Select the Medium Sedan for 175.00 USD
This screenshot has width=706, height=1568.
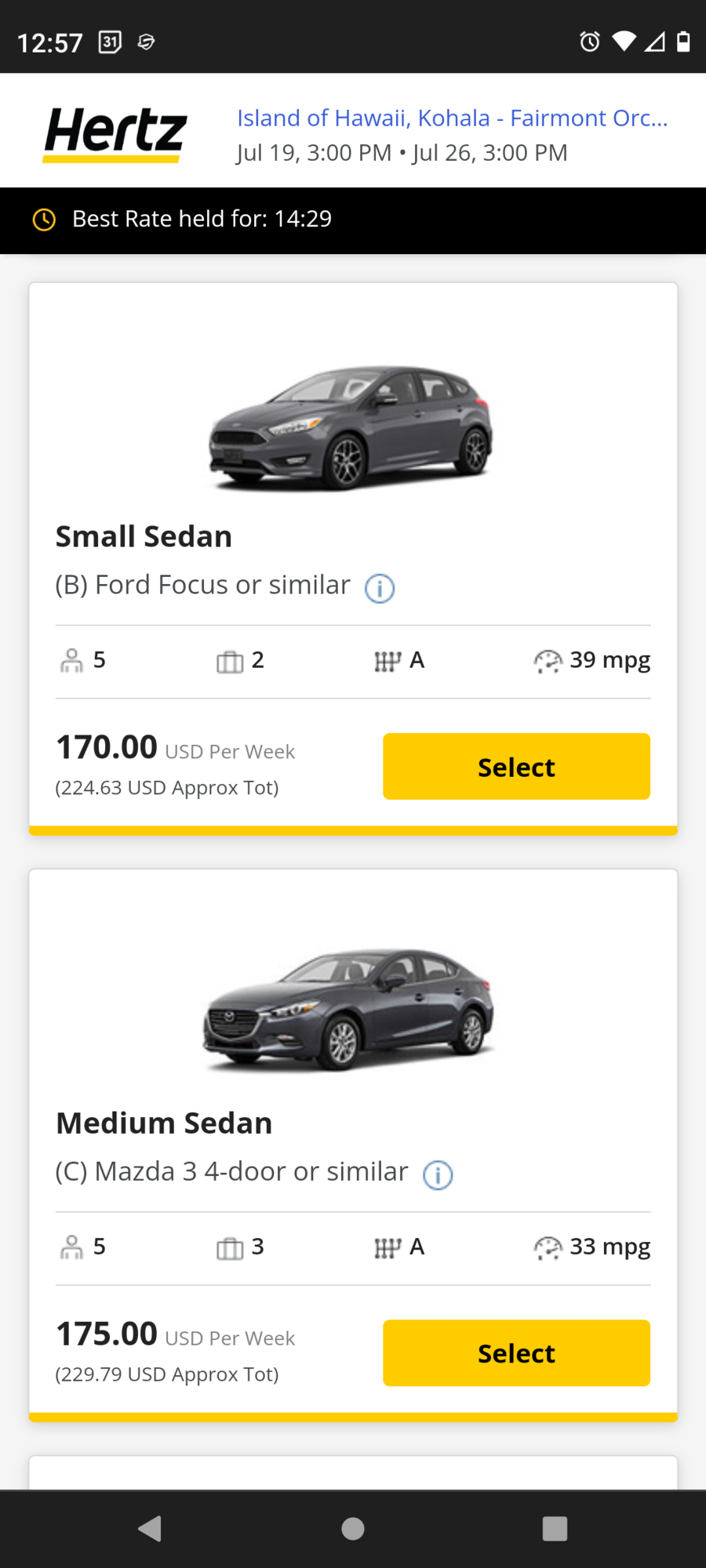516,1353
